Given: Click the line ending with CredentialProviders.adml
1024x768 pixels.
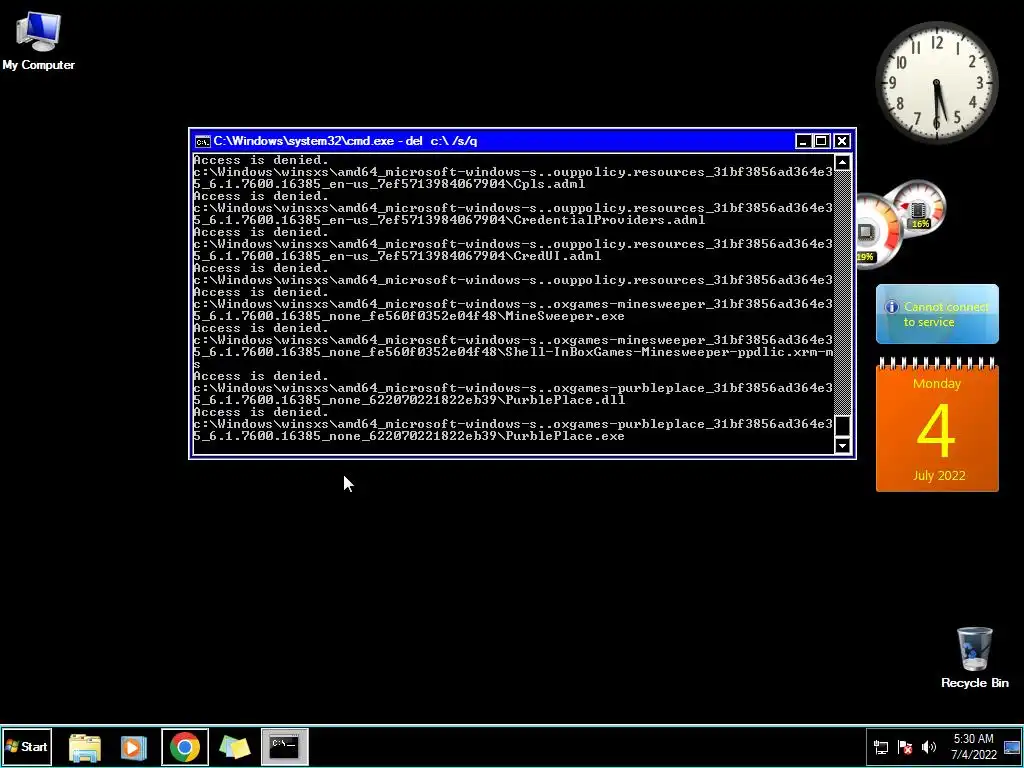Looking at the screenshot, I should pos(449,220).
